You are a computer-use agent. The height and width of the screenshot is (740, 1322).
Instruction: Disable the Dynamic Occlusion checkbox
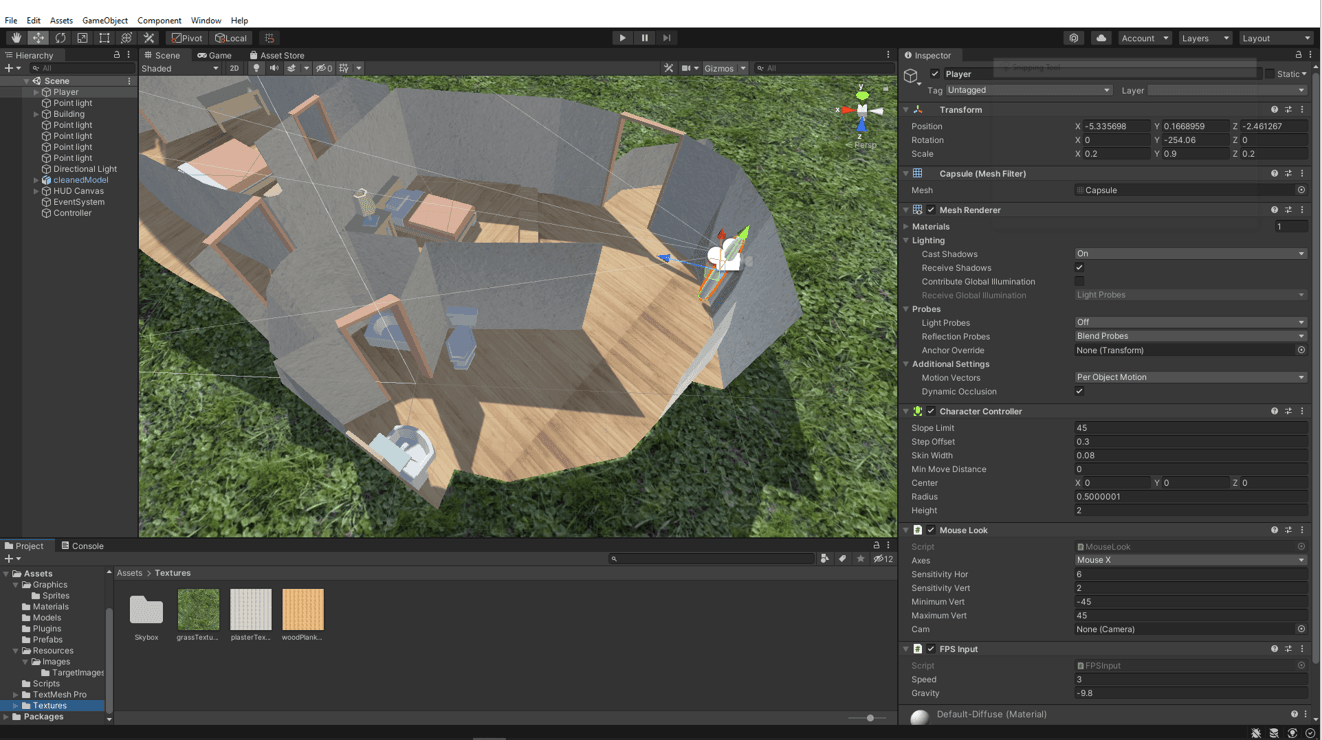1079,391
